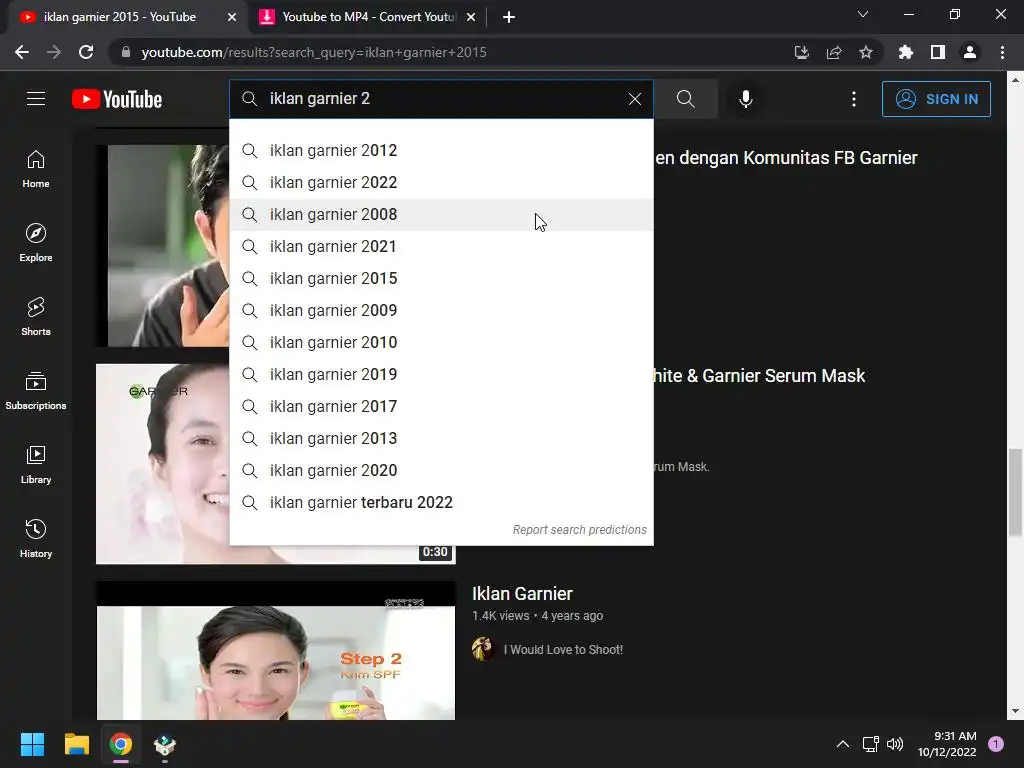
Task: Start voice search with microphone icon
Action: 745,99
